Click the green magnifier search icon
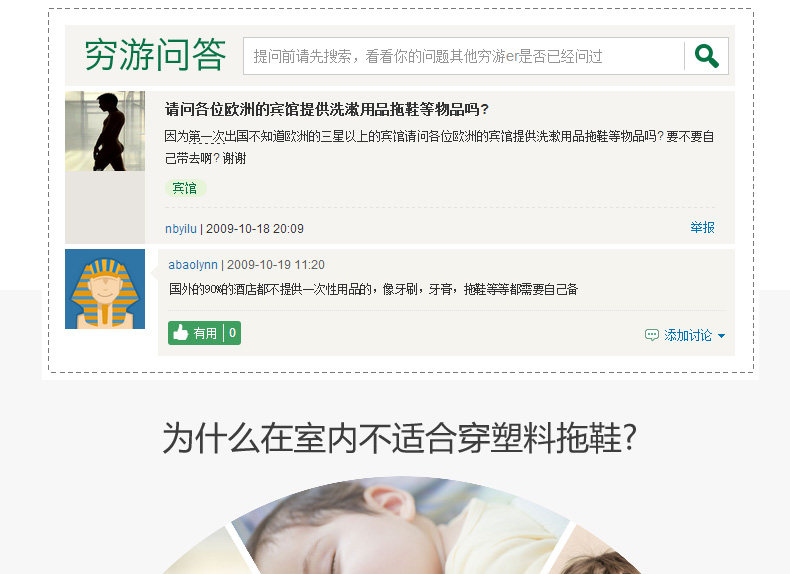The width and height of the screenshot is (790, 574). pyautogui.click(x=706, y=56)
